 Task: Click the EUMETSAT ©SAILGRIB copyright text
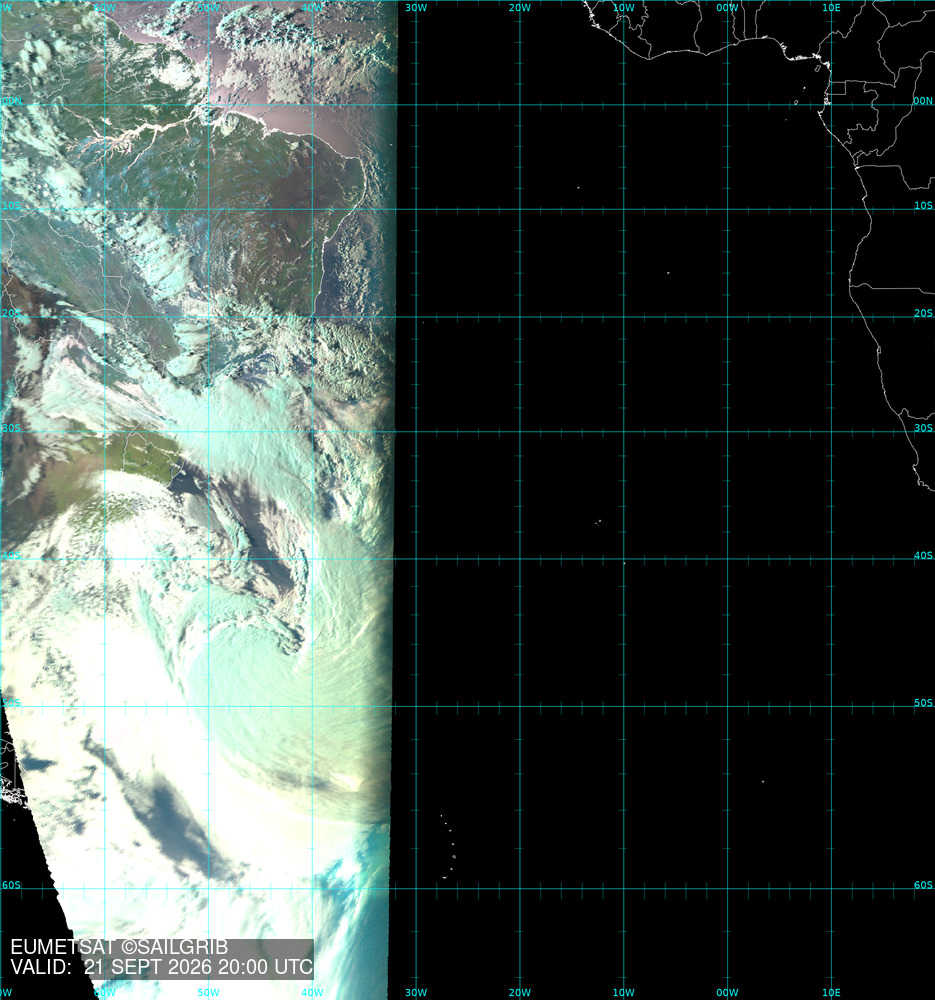(119, 947)
